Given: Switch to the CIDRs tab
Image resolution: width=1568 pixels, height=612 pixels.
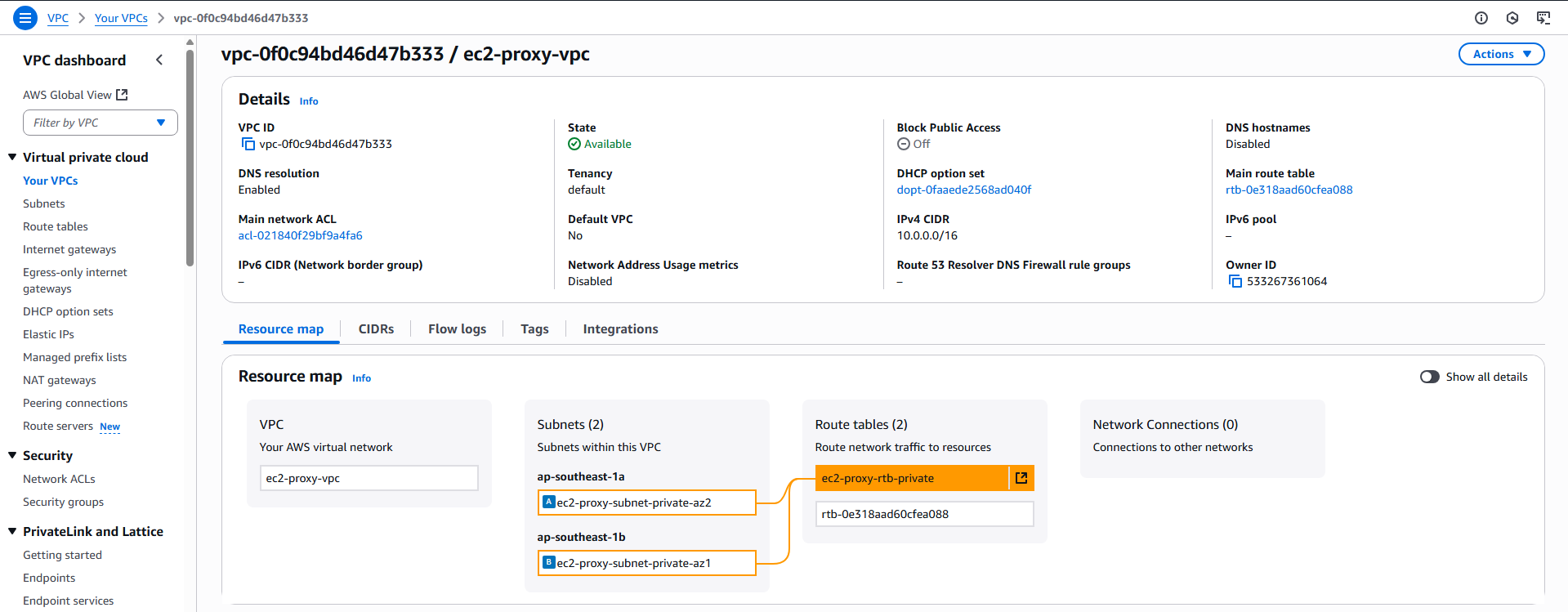Looking at the screenshot, I should pos(376,328).
